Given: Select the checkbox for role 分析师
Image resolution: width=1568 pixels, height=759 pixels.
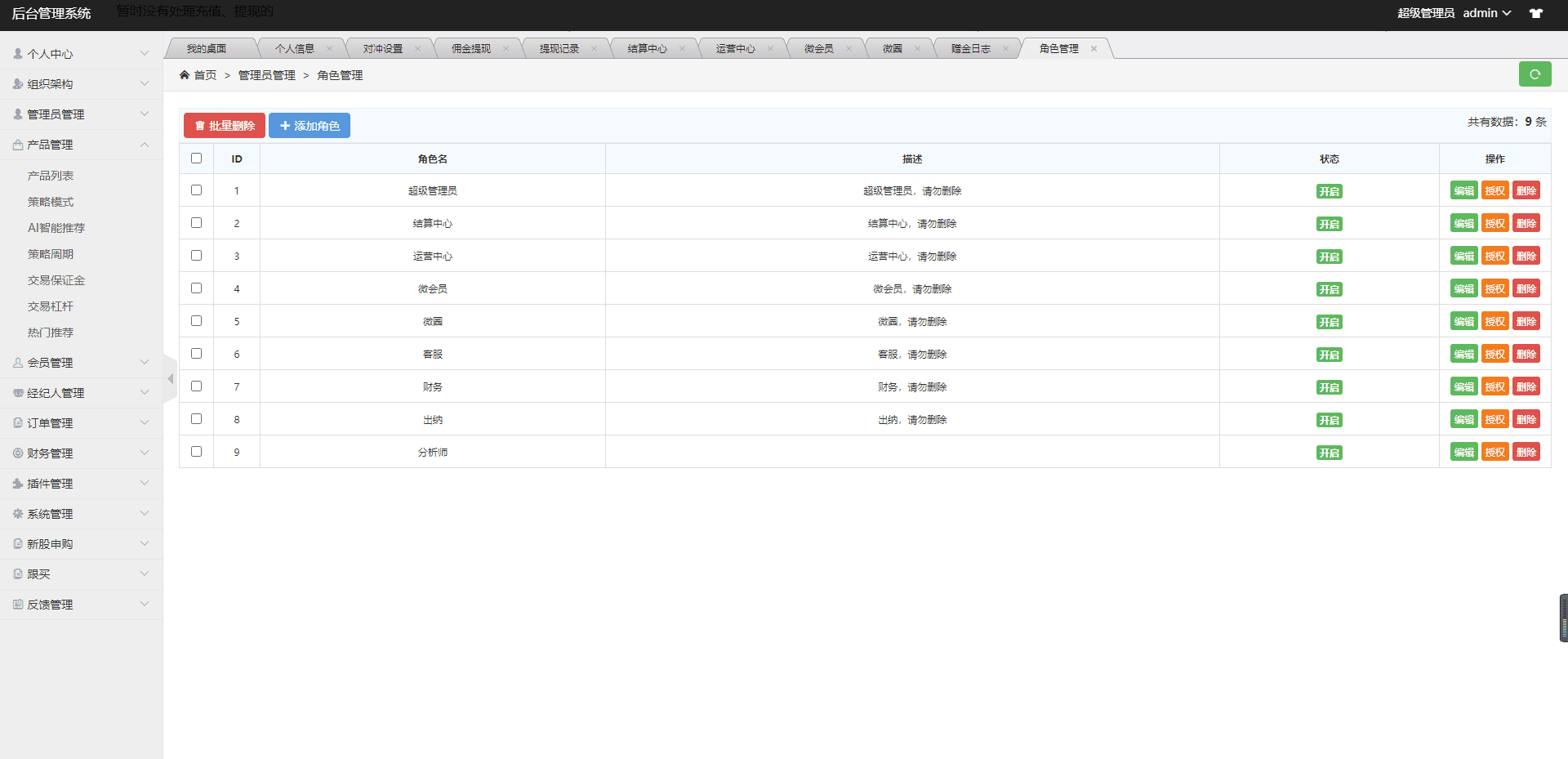Looking at the screenshot, I should 196,452.
